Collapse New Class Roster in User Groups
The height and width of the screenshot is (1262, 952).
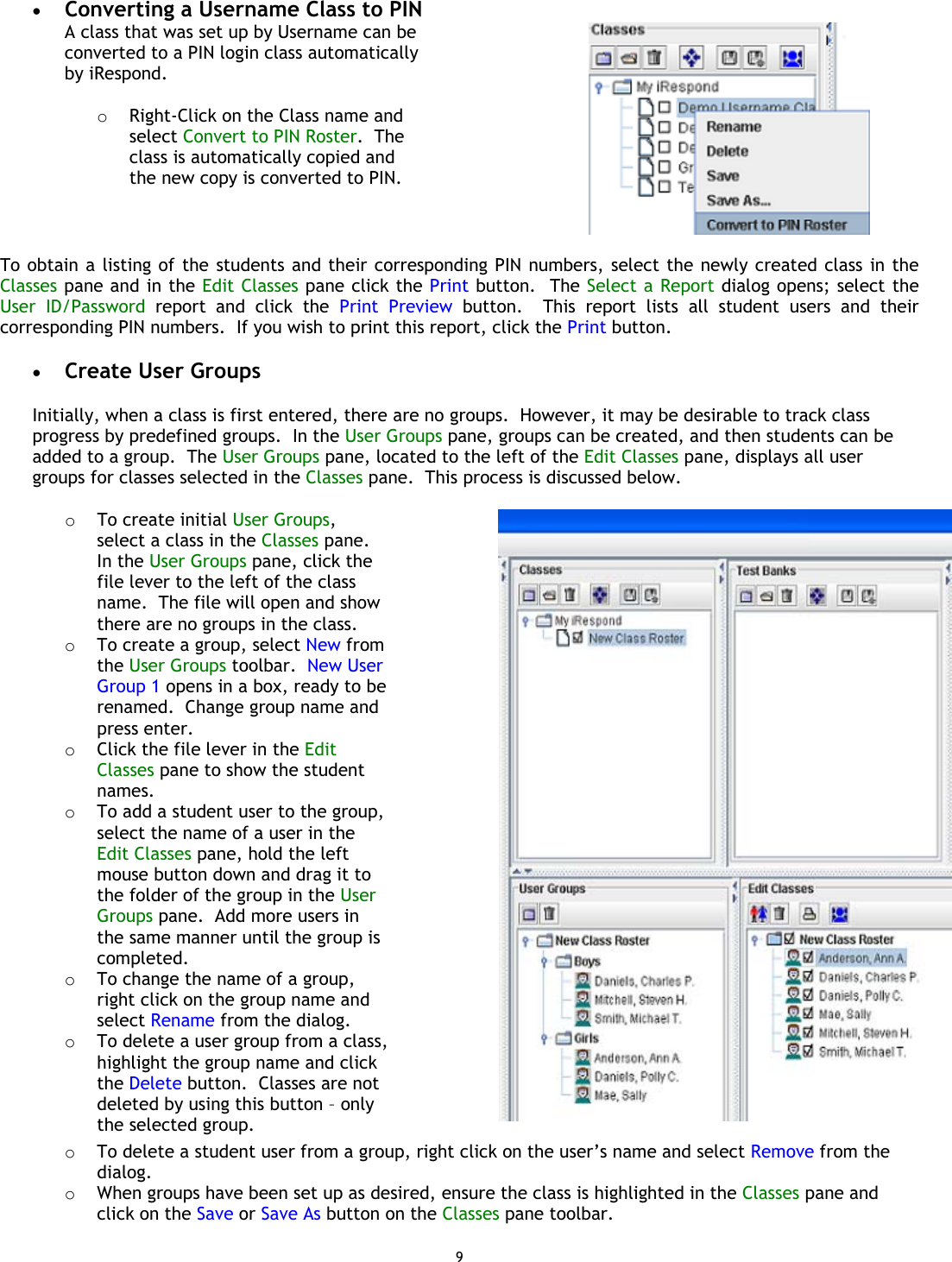[525, 941]
